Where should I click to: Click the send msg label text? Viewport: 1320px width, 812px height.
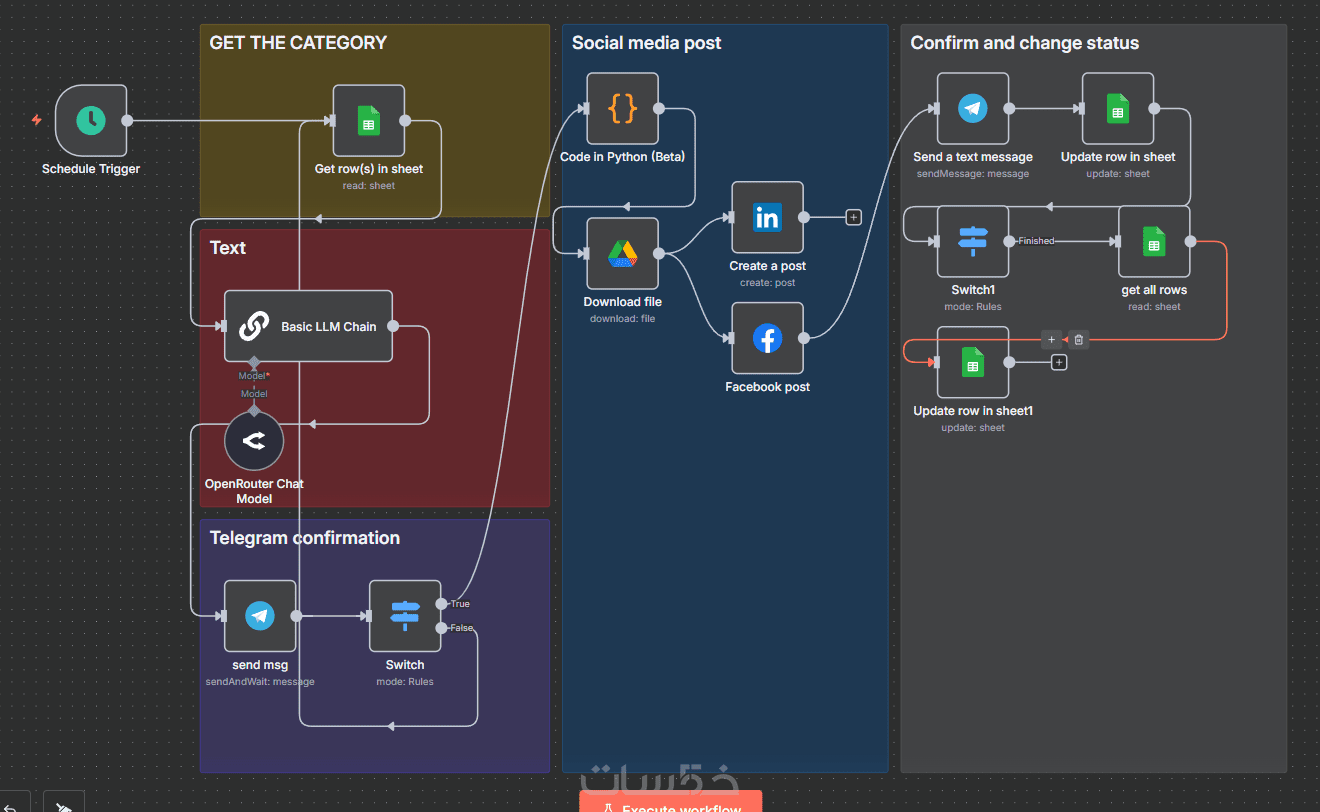pos(260,665)
